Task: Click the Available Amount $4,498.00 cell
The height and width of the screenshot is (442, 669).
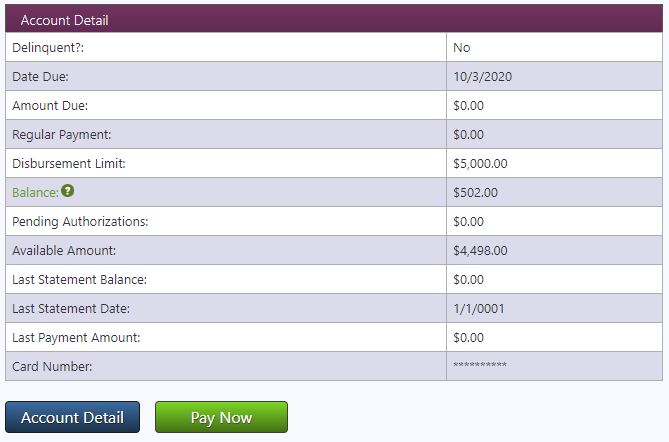Action: coord(554,250)
